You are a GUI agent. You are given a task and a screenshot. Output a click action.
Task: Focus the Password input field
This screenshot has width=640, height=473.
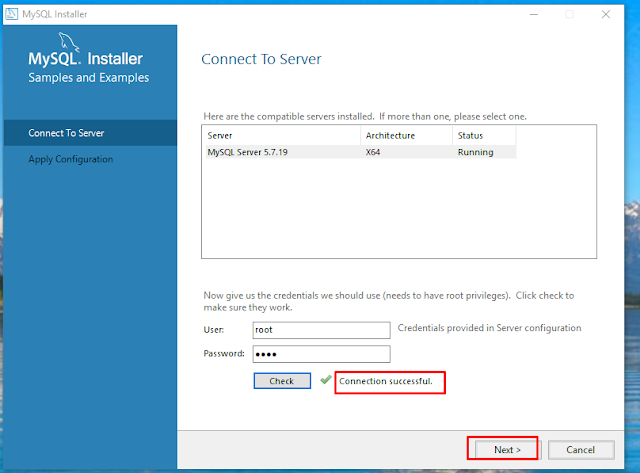(x=321, y=354)
